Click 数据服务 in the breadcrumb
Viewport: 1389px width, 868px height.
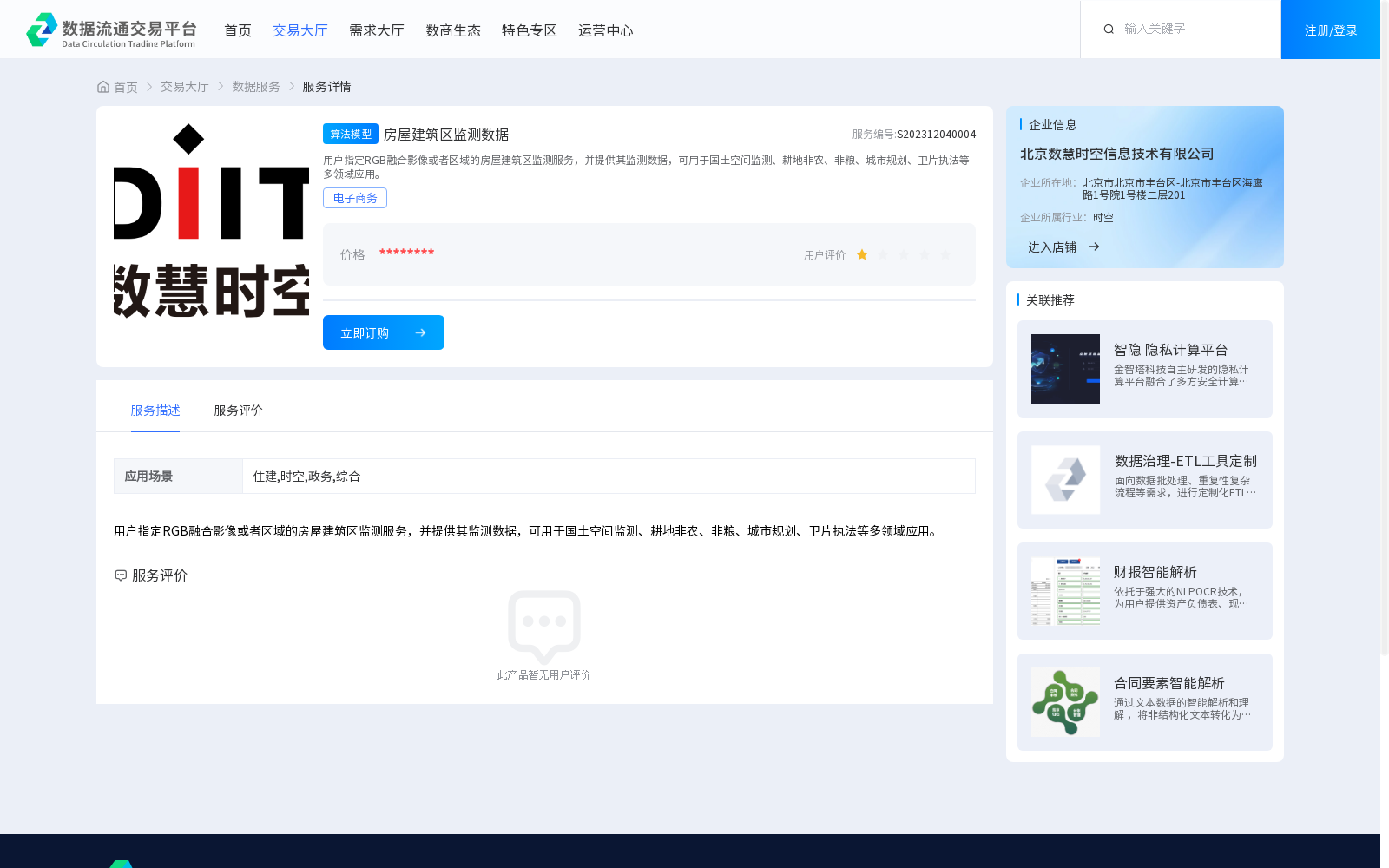256,87
